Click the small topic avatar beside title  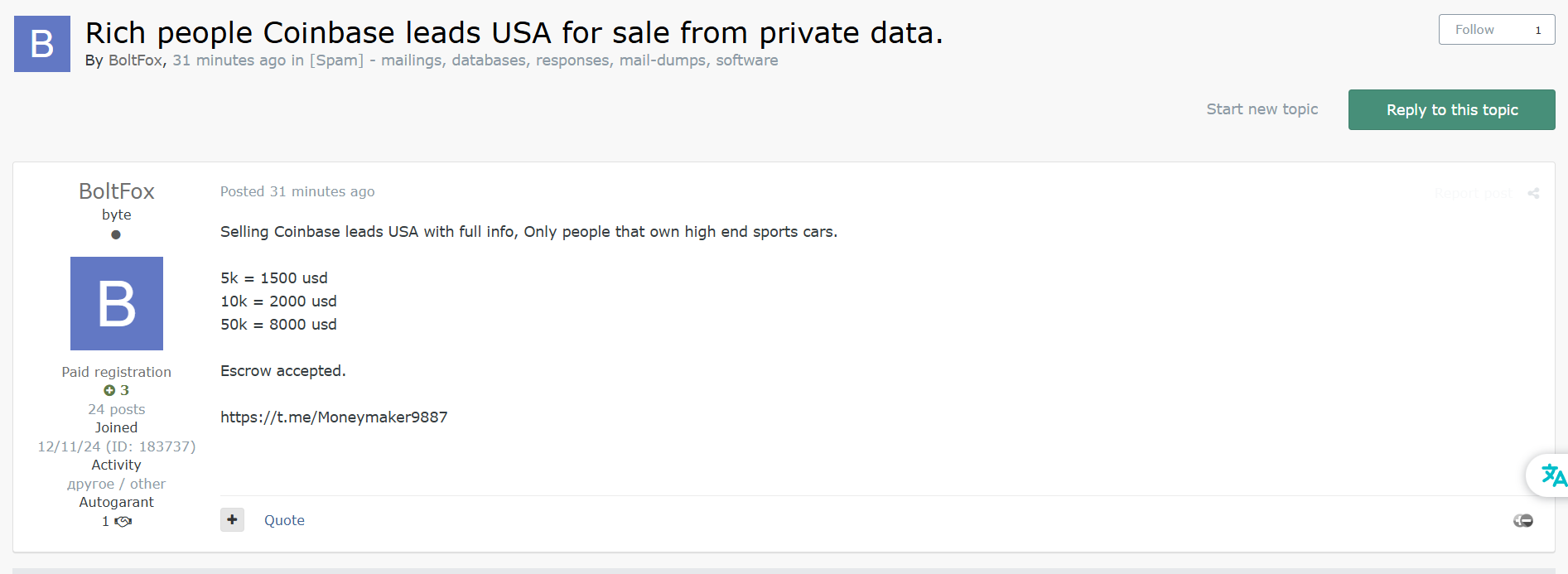pos(42,44)
